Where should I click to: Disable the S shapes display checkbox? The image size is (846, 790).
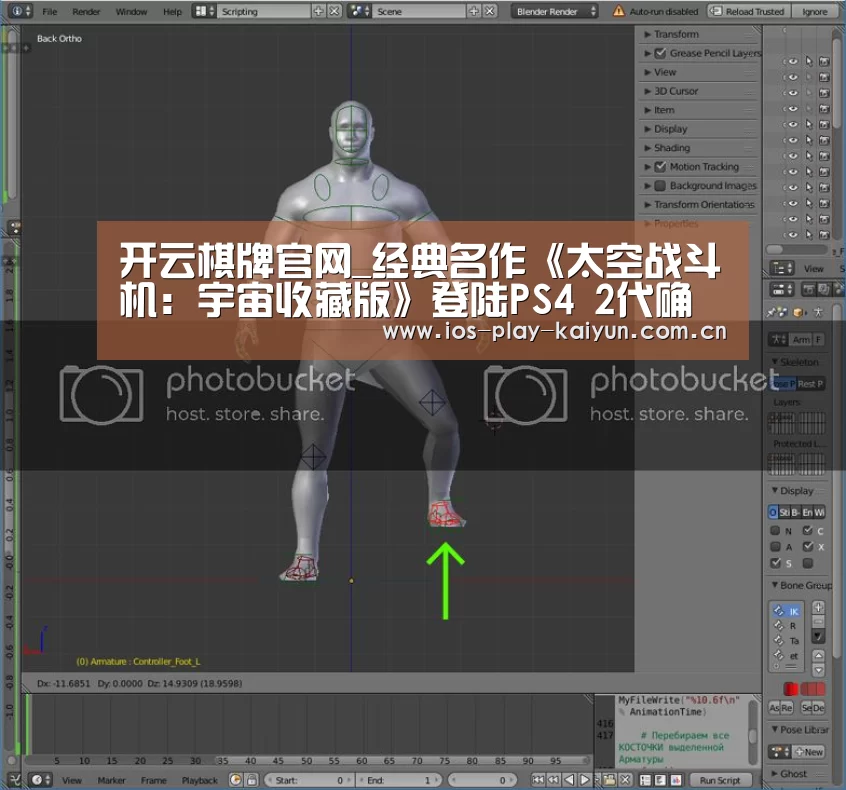pos(775,563)
